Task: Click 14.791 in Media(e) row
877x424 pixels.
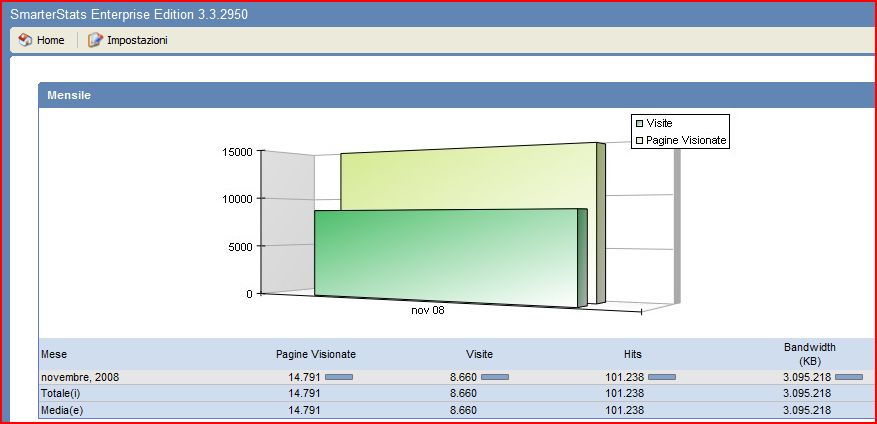Action: click(x=304, y=410)
